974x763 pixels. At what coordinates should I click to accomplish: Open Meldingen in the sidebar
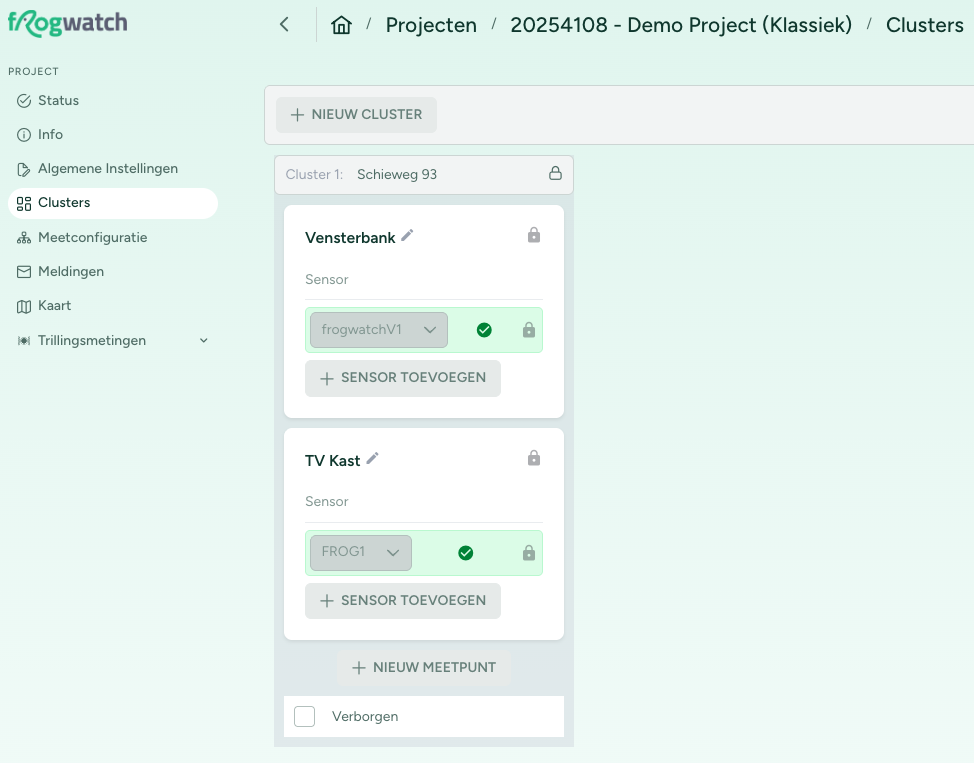tap(113, 272)
